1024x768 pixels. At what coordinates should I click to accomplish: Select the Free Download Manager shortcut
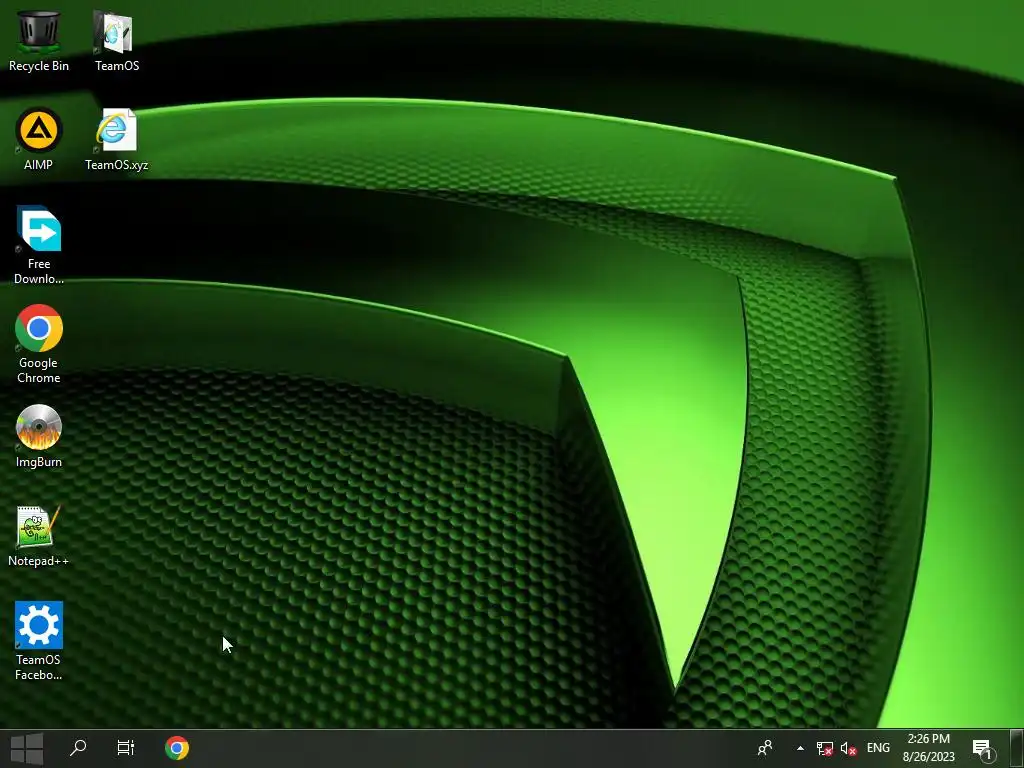39,246
